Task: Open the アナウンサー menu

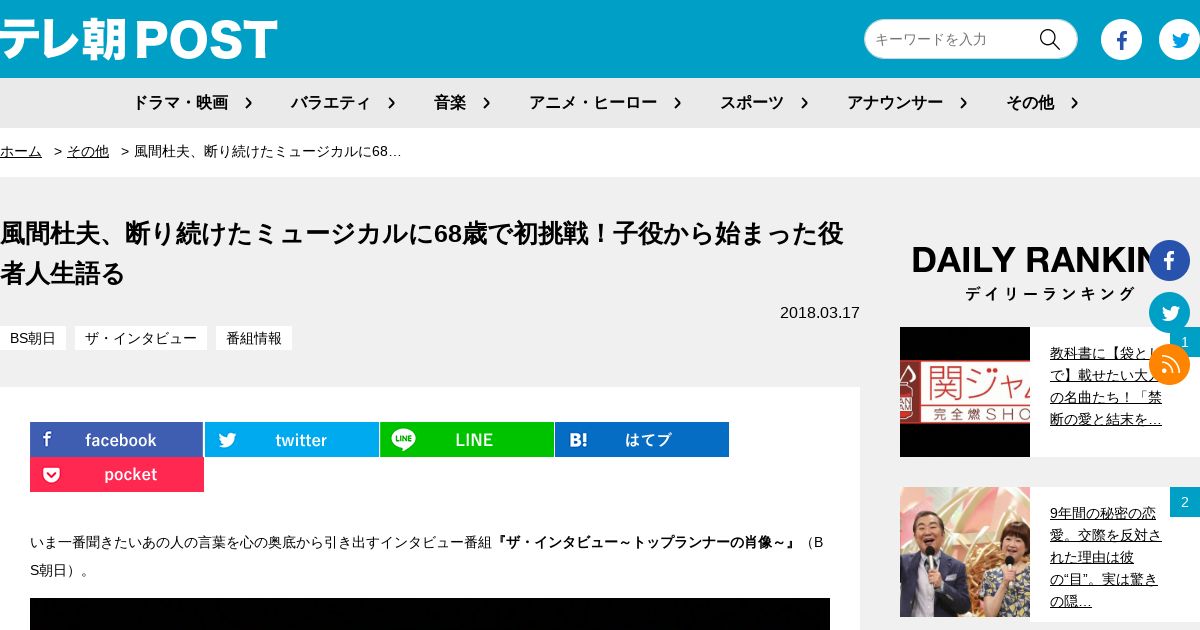Action: 895,102
